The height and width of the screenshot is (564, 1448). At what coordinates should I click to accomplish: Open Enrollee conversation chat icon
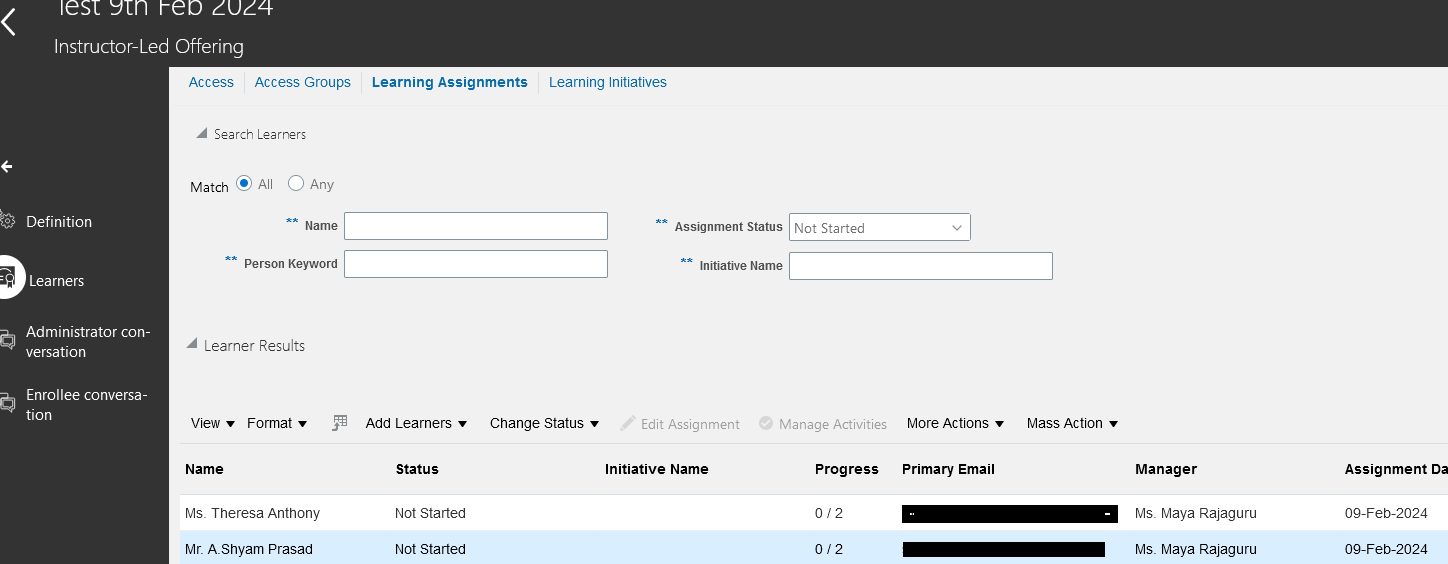tap(7, 404)
